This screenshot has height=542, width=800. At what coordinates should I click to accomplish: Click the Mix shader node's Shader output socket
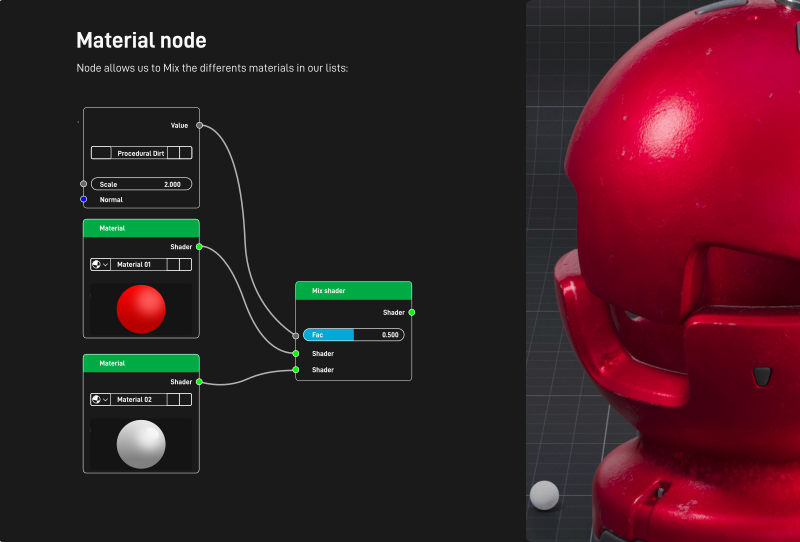(412, 312)
